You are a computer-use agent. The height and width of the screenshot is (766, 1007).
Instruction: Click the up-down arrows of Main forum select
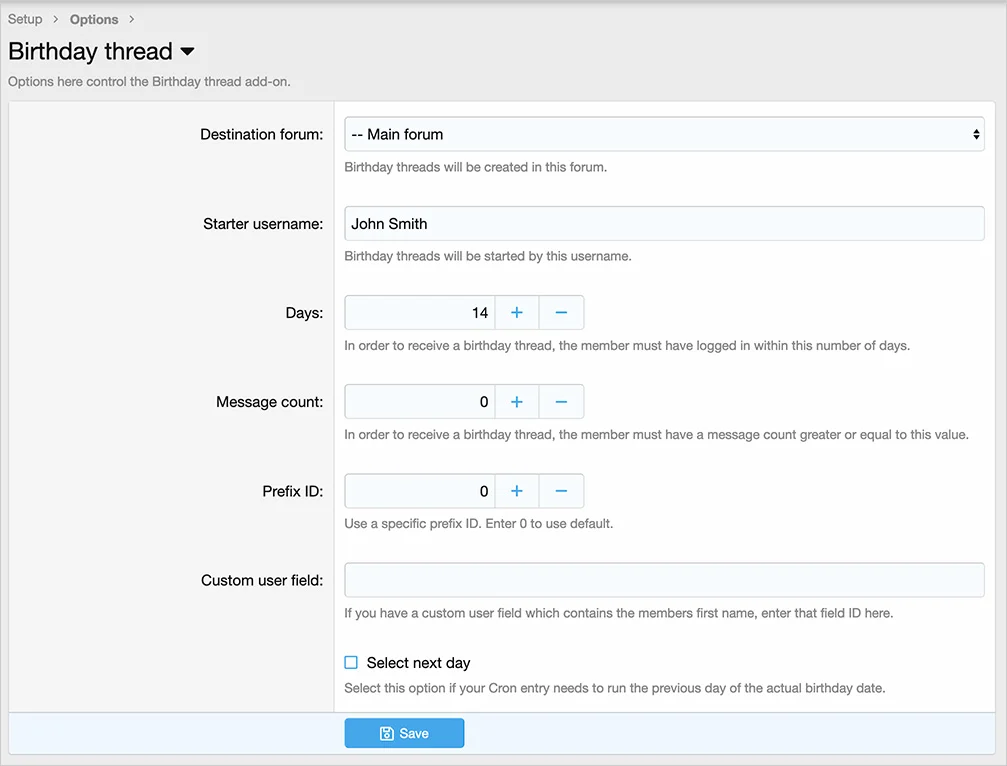(976, 134)
